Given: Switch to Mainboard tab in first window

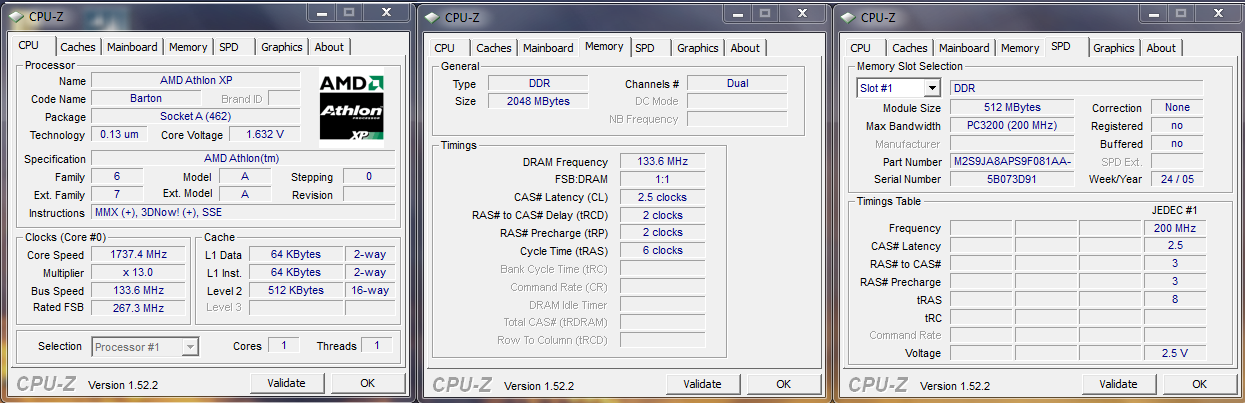Looking at the screenshot, I should (x=132, y=47).
